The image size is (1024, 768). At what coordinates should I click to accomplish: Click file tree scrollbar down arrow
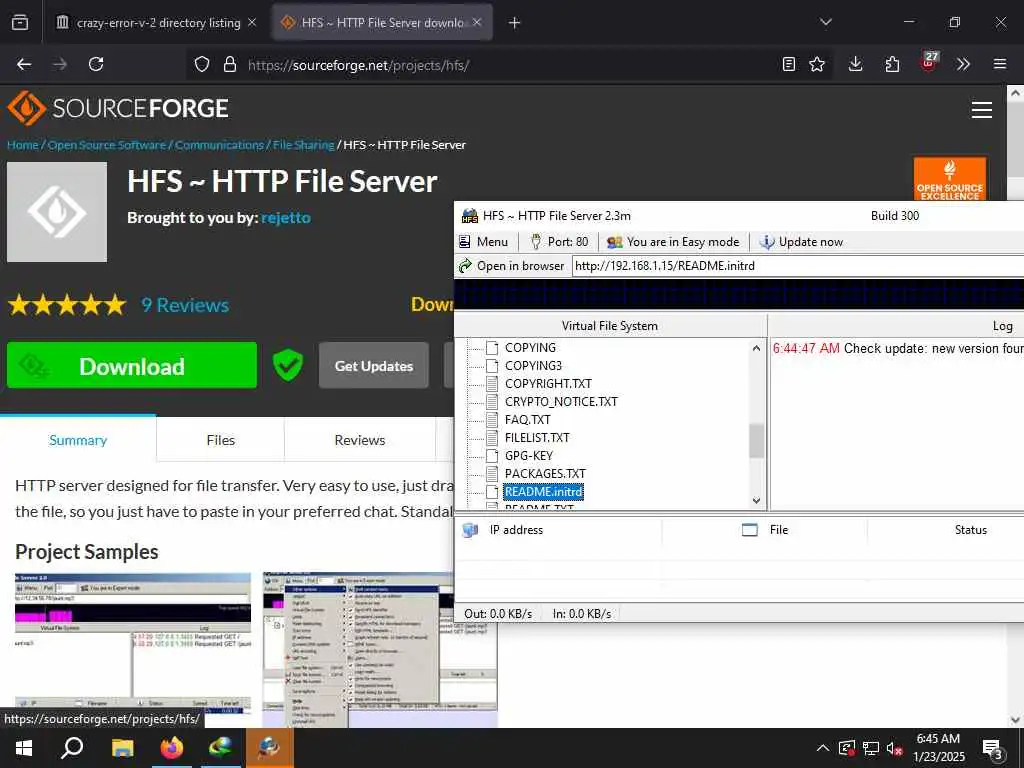pos(756,501)
